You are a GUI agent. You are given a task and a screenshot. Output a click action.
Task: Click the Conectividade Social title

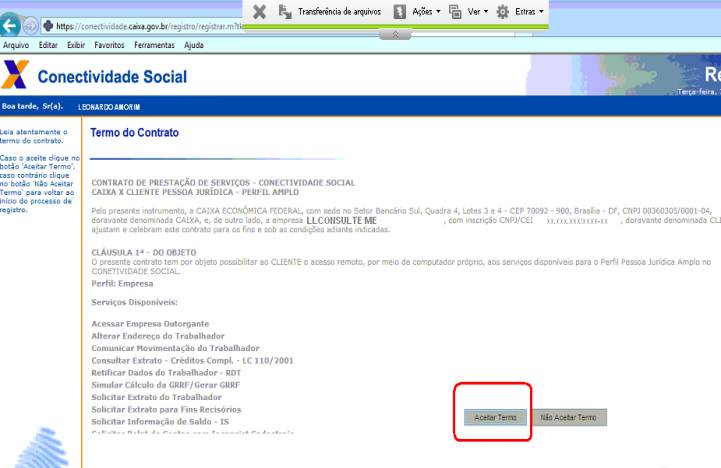[112, 77]
